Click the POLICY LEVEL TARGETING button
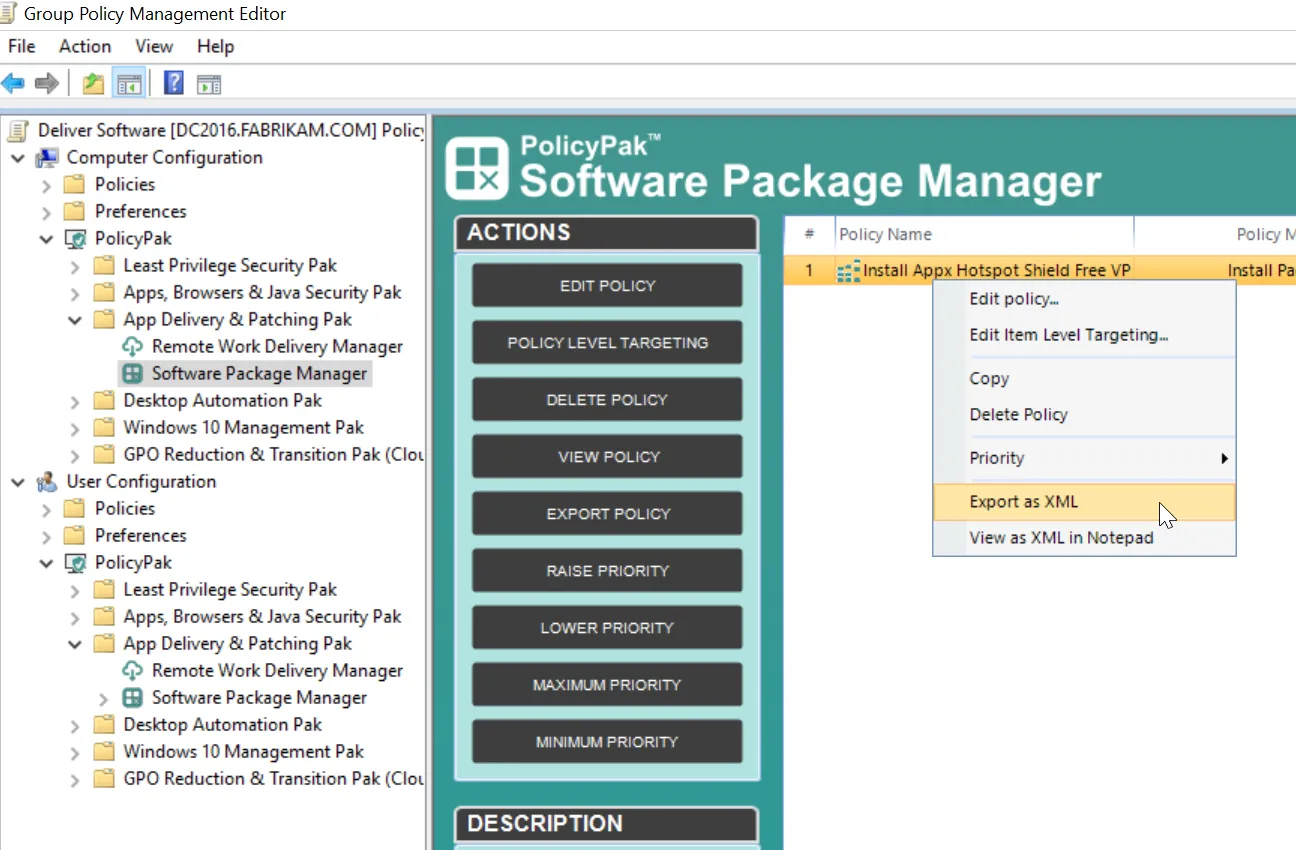Screen dimensions: 1296x850 (607, 342)
